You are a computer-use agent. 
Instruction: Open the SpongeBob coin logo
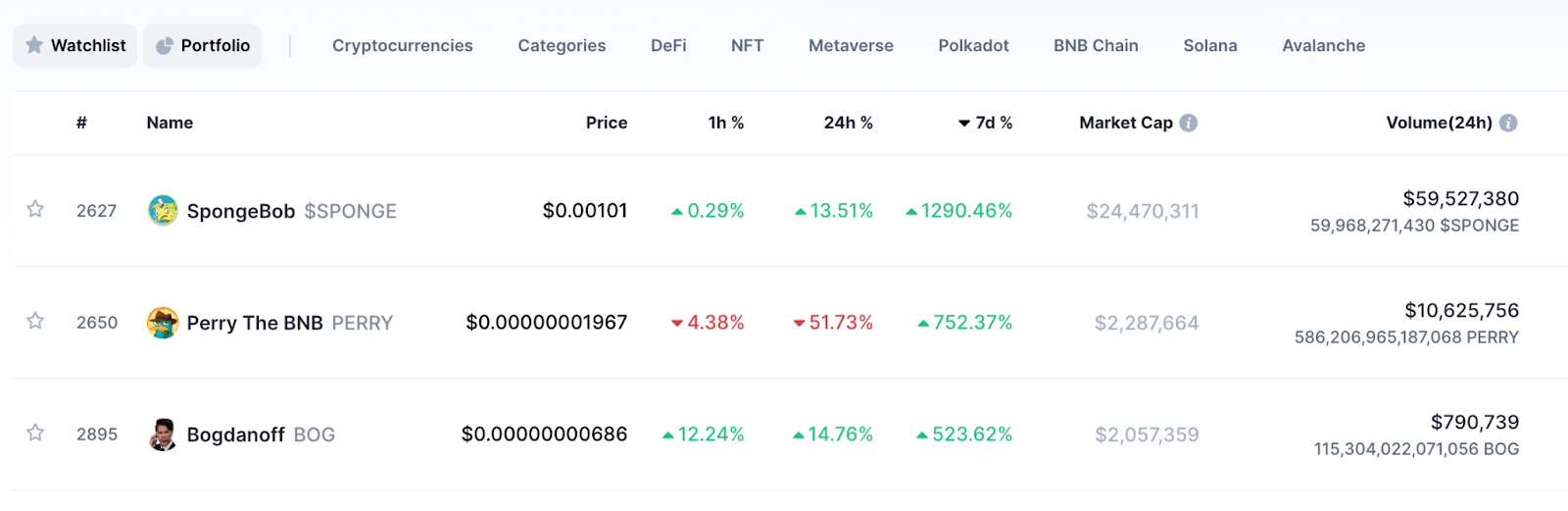(163, 210)
